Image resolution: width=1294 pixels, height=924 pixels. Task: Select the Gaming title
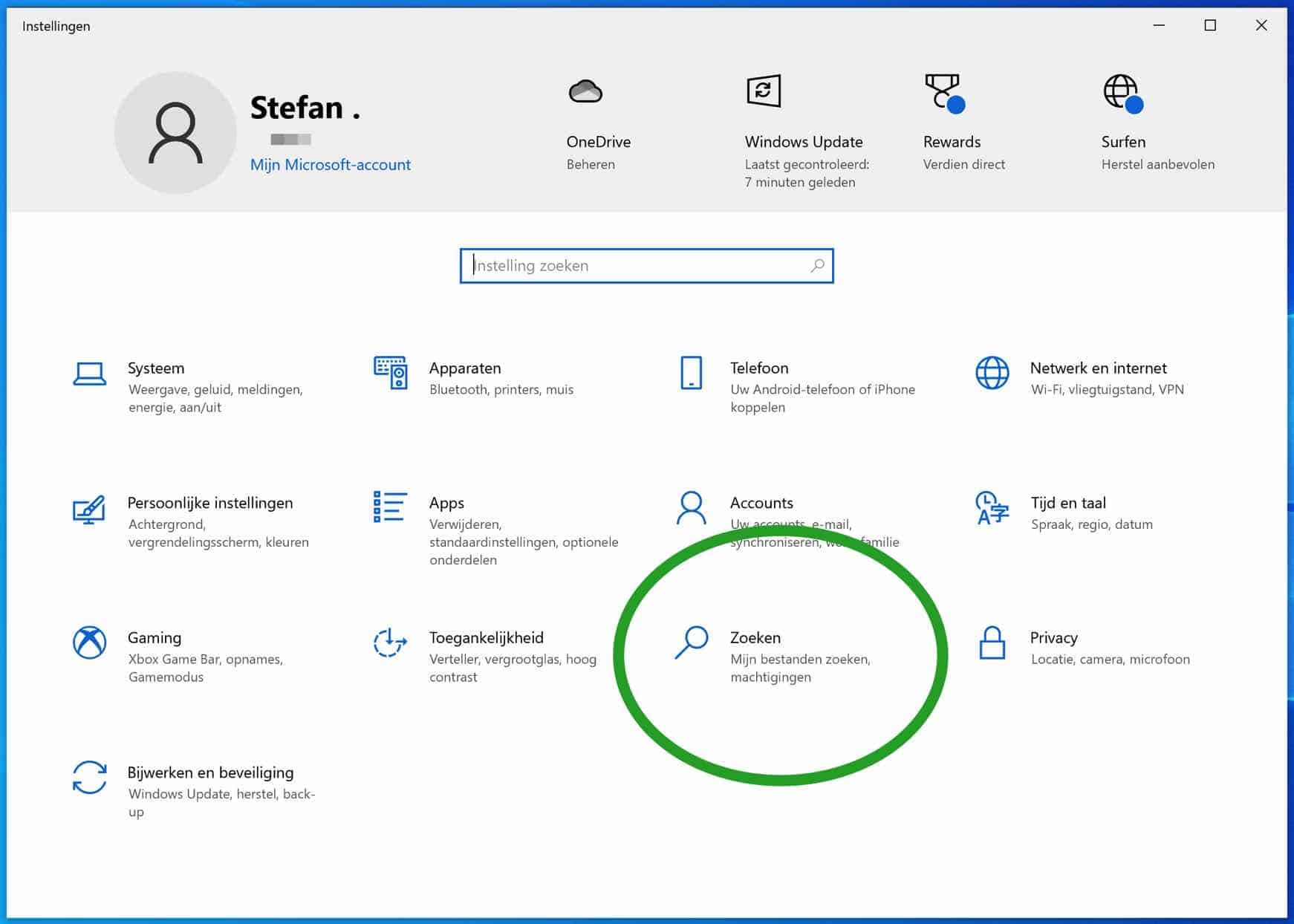155,637
